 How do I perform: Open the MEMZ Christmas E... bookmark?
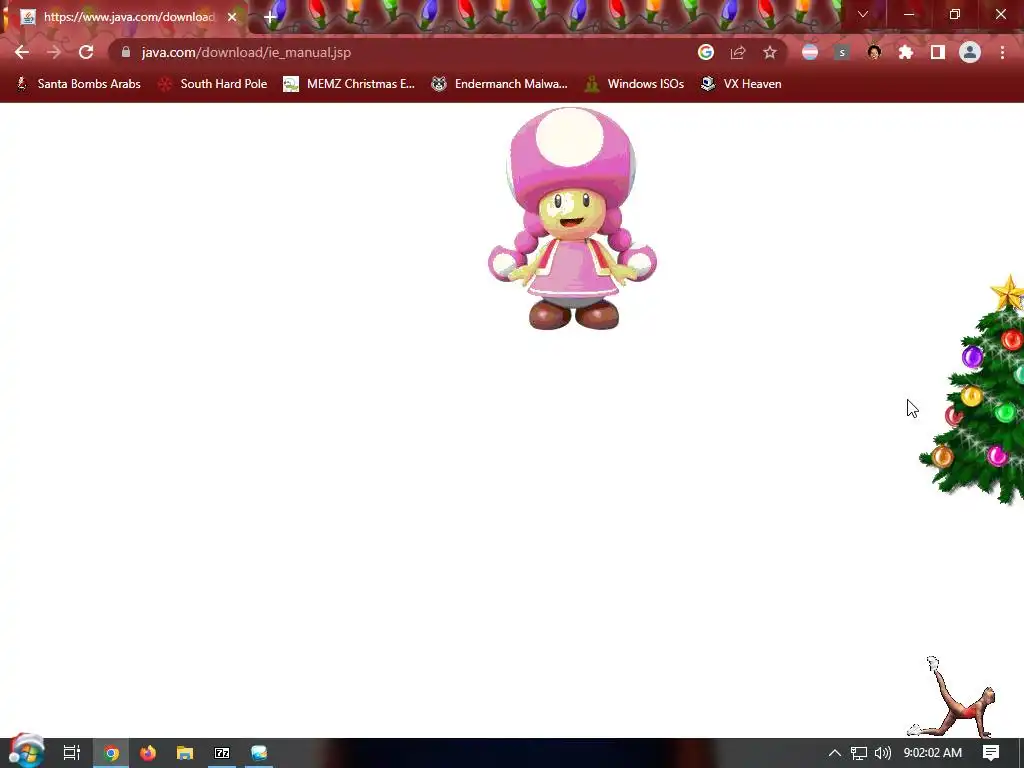point(349,84)
